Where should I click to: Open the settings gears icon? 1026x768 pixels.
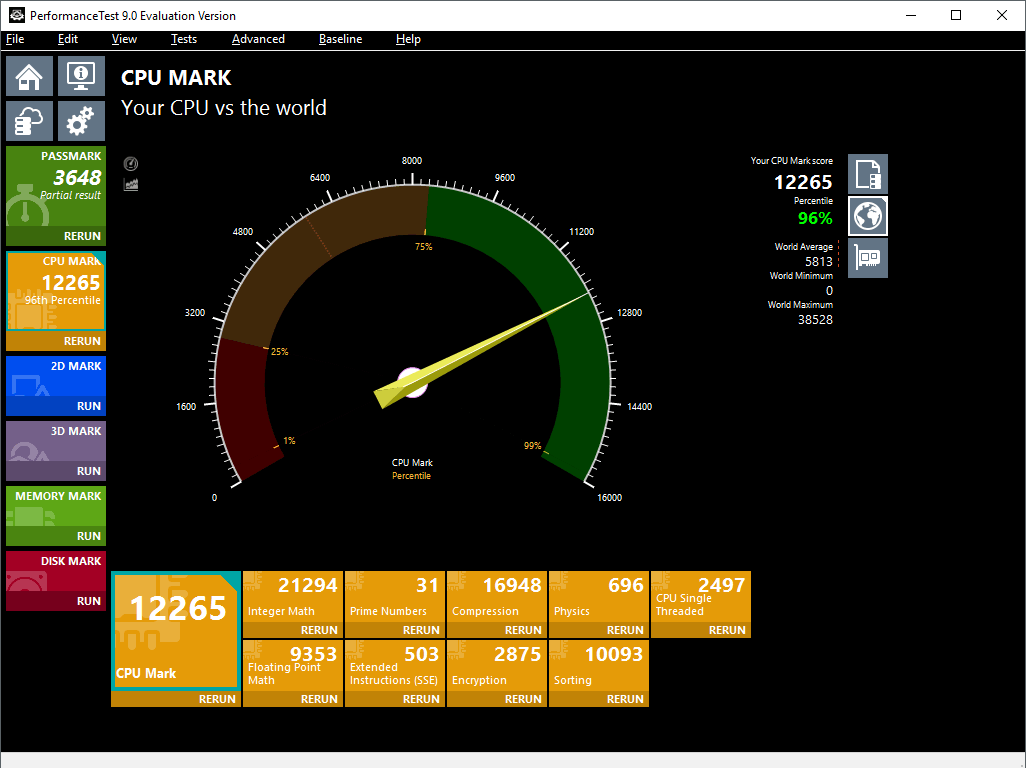81,121
